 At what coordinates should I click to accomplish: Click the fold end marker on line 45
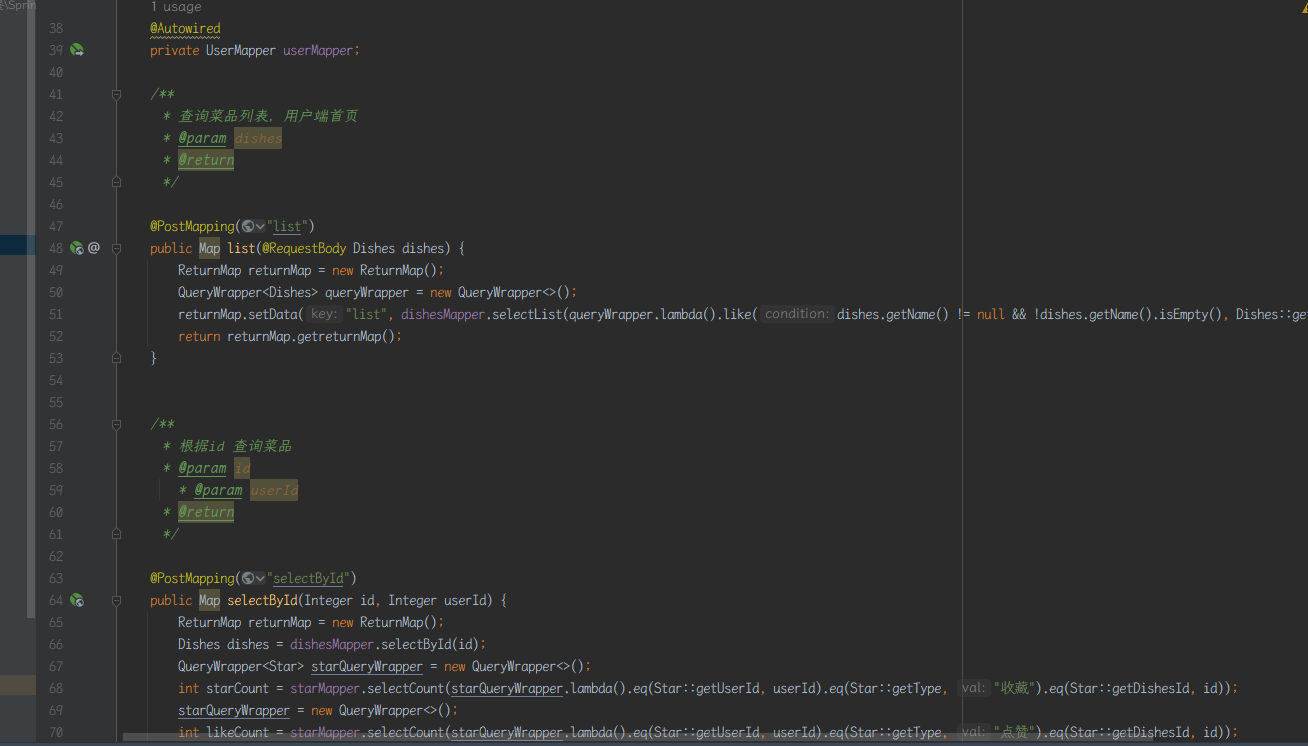pyautogui.click(x=117, y=182)
